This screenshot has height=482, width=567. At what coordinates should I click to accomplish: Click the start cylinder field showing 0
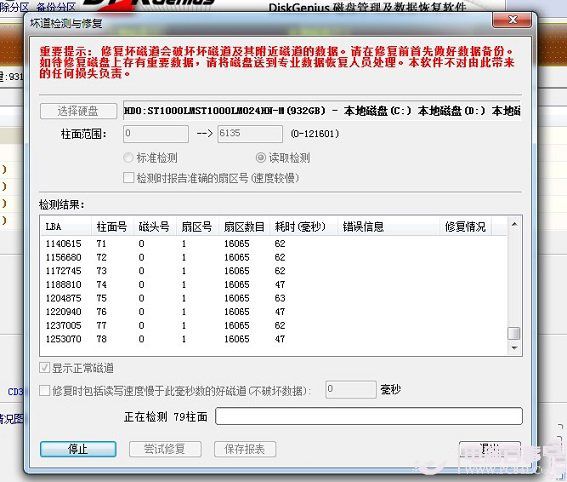point(156,134)
